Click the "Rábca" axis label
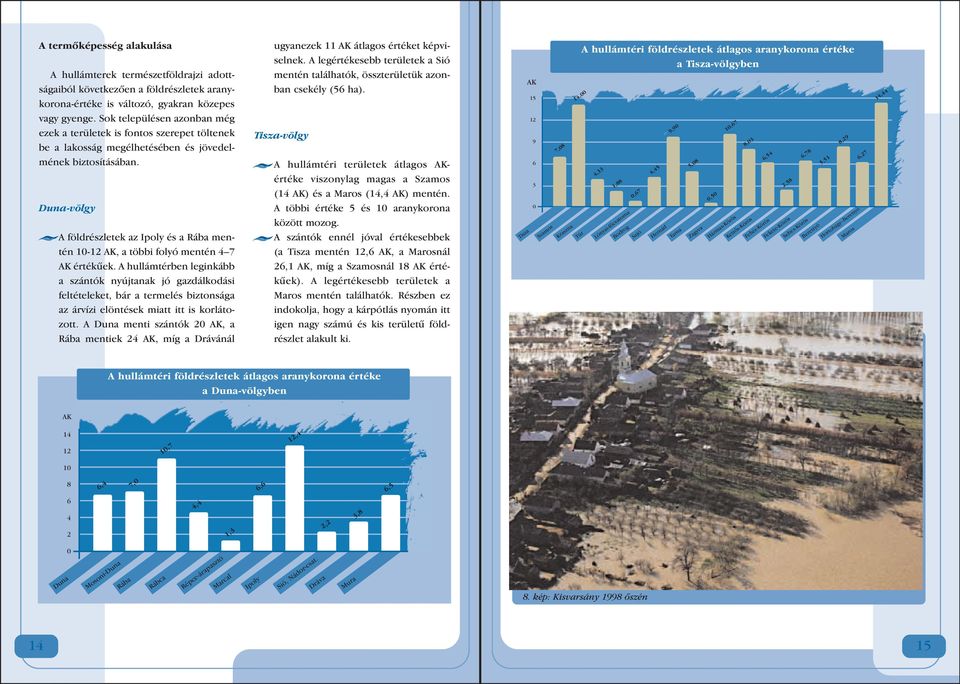The height and width of the screenshot is (684, 960). click(x=157, y=582)
